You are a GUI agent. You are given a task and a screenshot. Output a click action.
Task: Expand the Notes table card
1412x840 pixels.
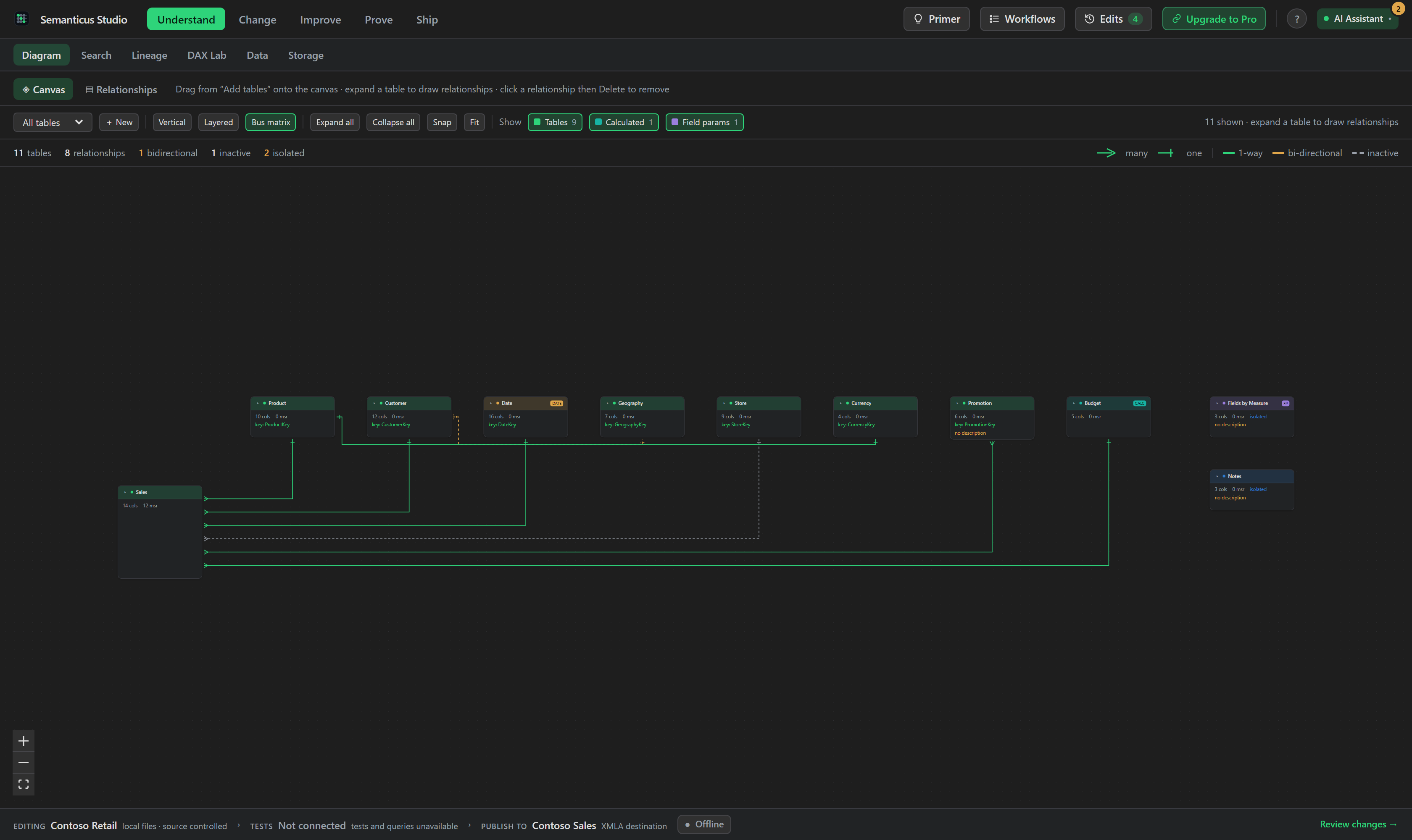point(1217,477)
